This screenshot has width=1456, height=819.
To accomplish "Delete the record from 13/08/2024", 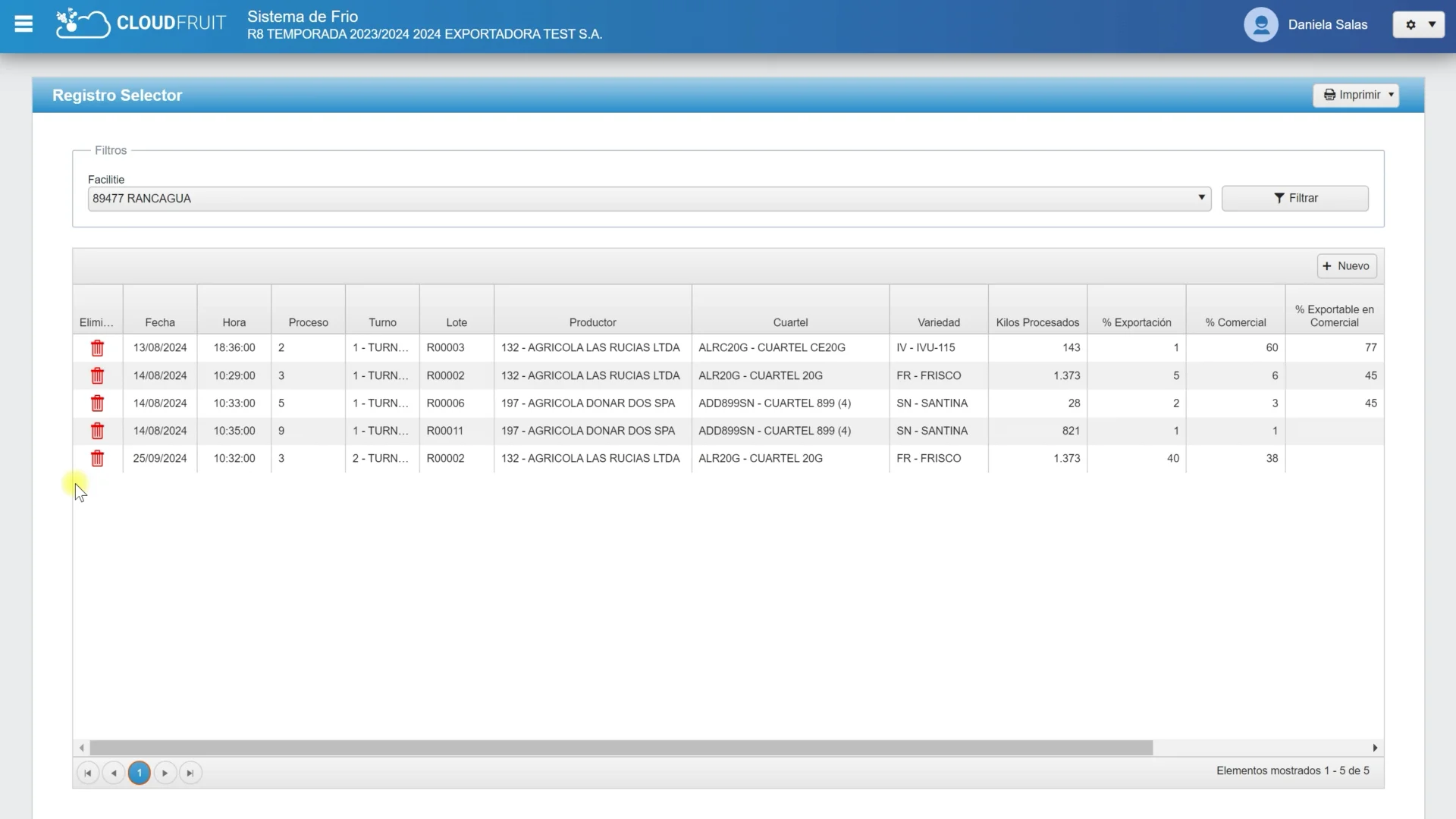I will pyautogui.click(x=98, y=347).
